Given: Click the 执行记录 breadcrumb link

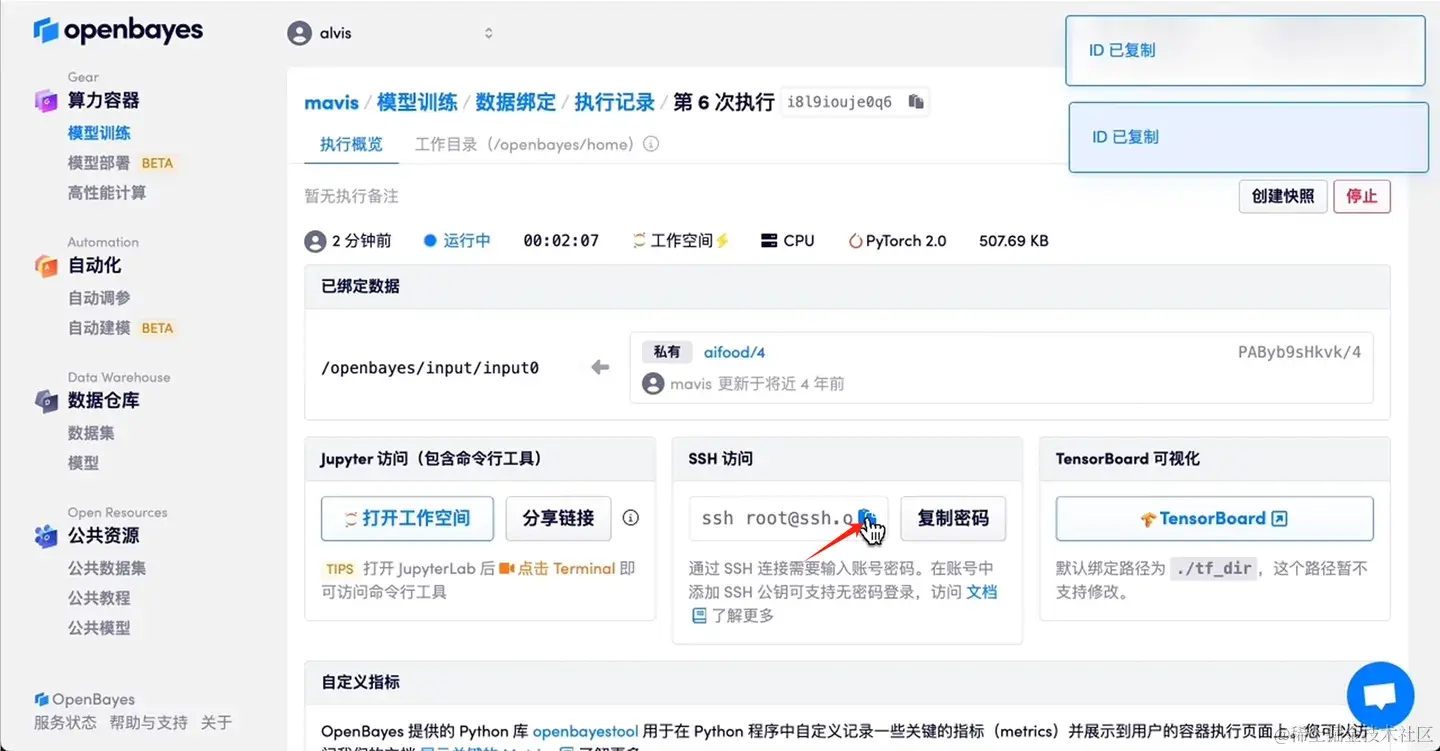Looking at the screenshot, I should [614, 102].
